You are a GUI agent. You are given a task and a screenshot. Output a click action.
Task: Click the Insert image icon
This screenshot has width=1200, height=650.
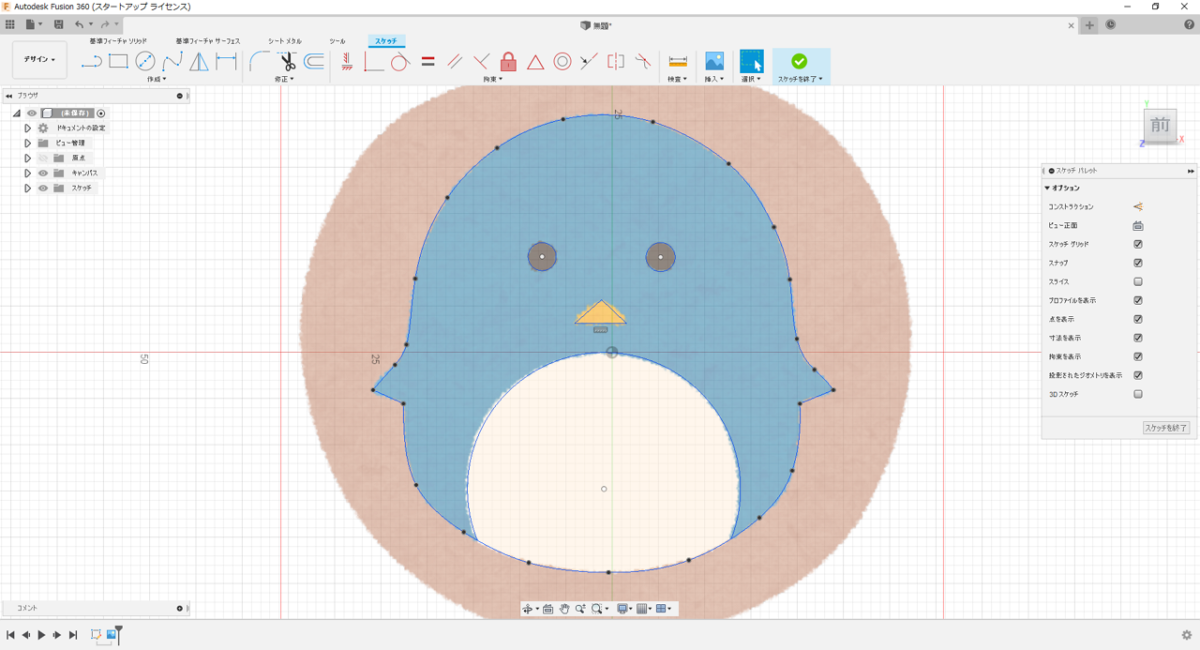pyautogui.click(x=714, y=61)
